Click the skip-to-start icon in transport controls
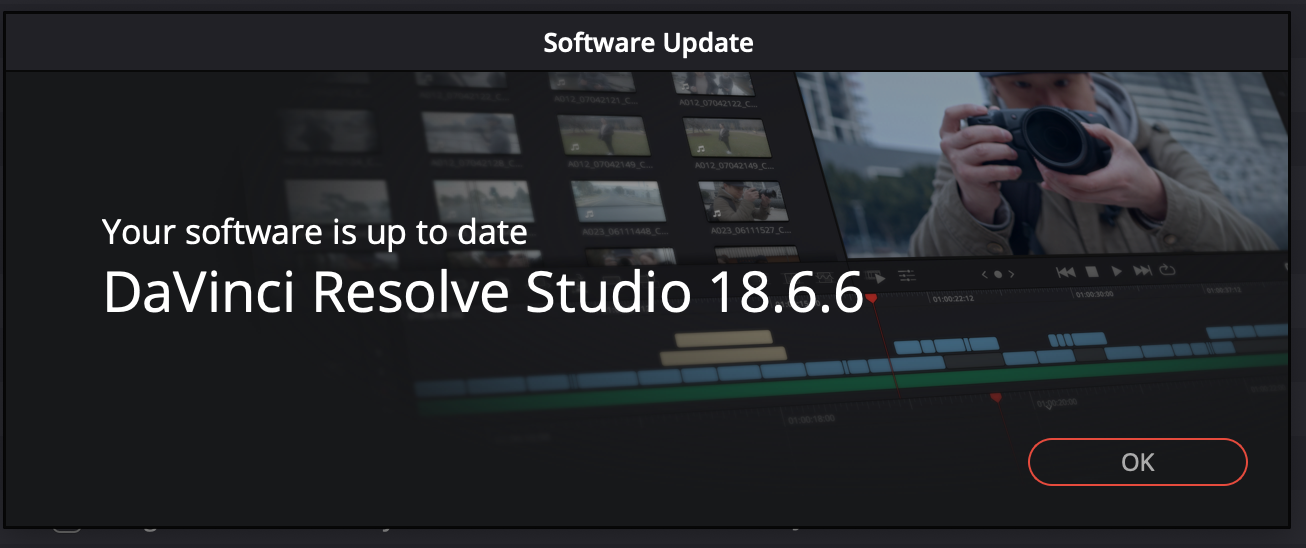This screenshot has height=548, width=1306. click(1066, 271)
